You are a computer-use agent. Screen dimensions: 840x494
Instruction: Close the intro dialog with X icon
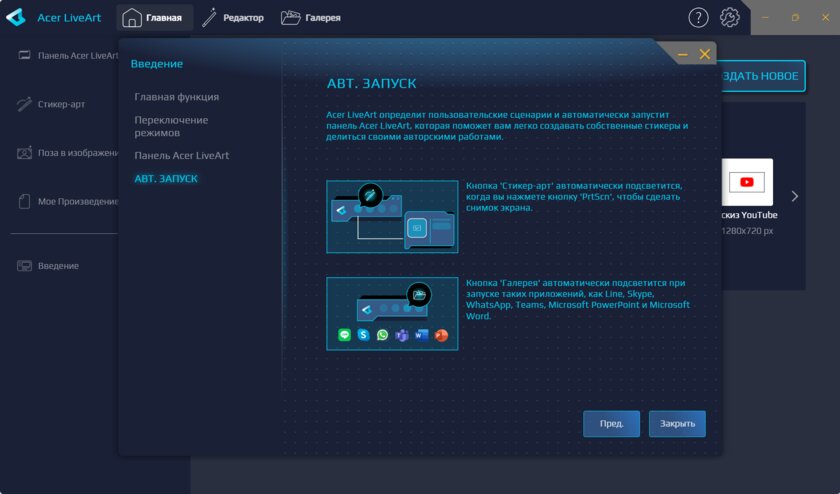[x=705, y=54]
